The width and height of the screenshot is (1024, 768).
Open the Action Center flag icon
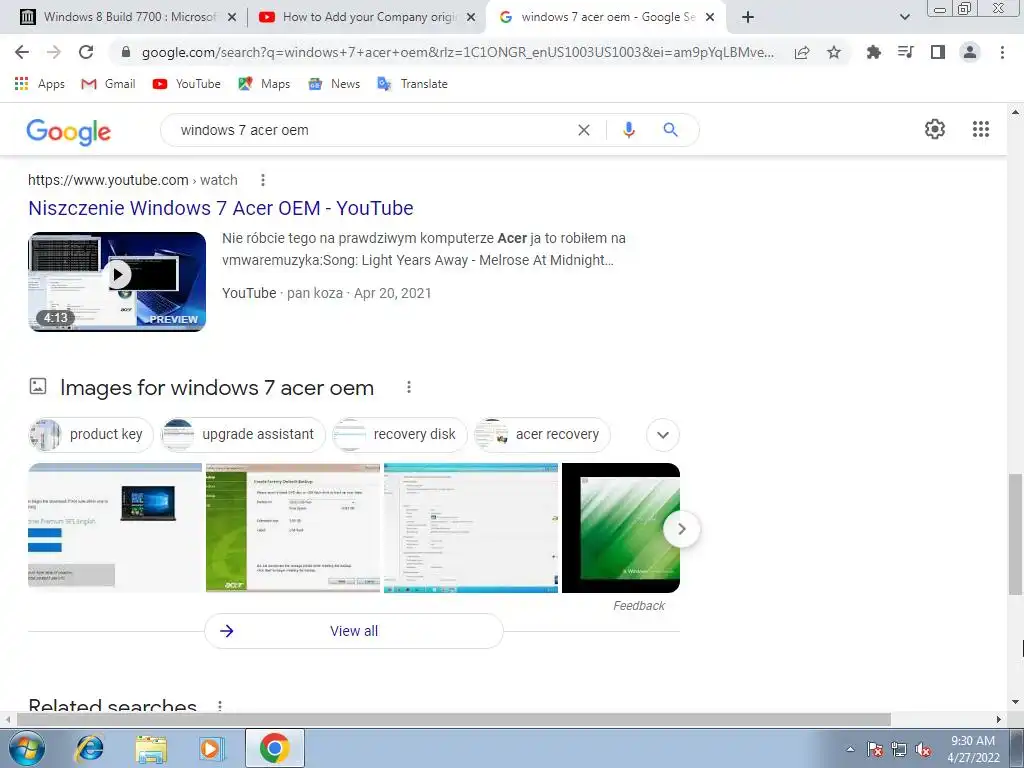point(875,749)
